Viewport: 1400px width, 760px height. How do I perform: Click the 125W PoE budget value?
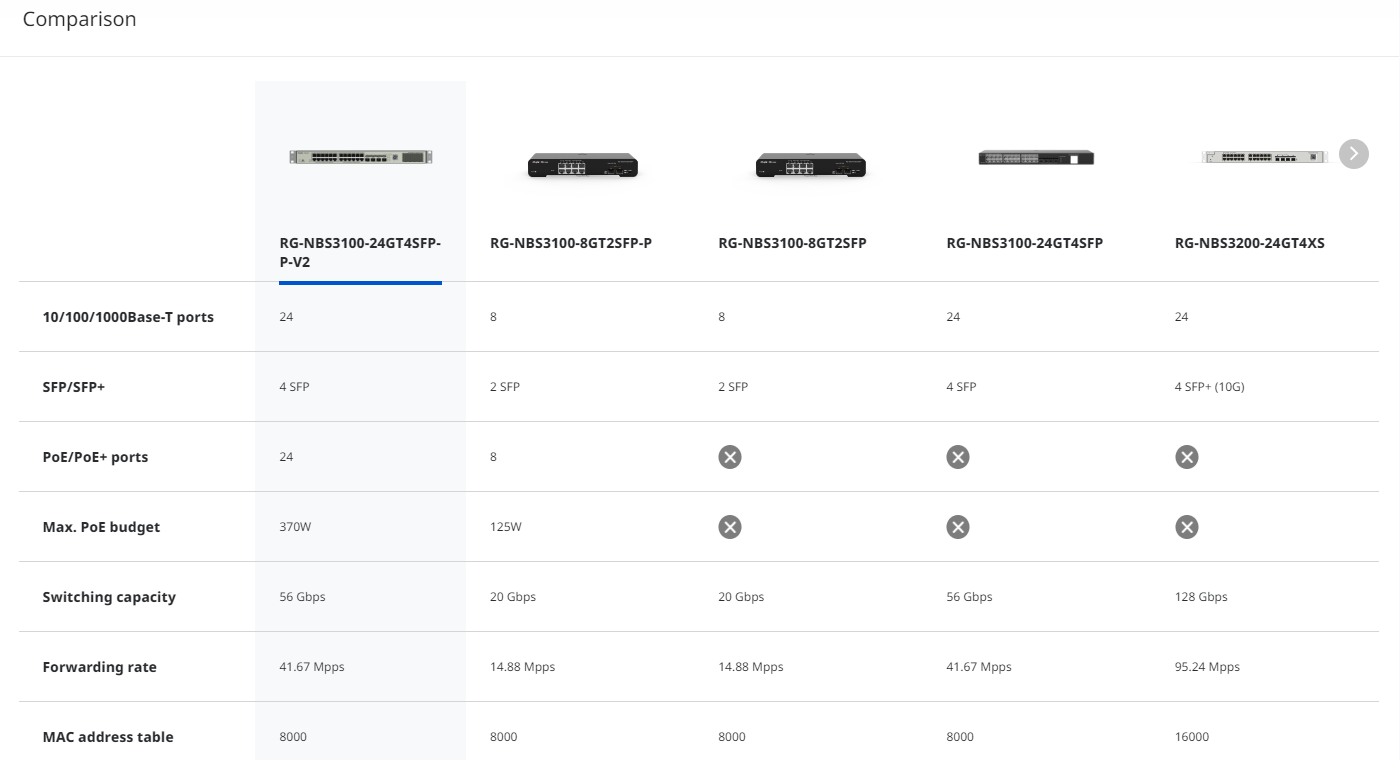(x=506, y=527)
